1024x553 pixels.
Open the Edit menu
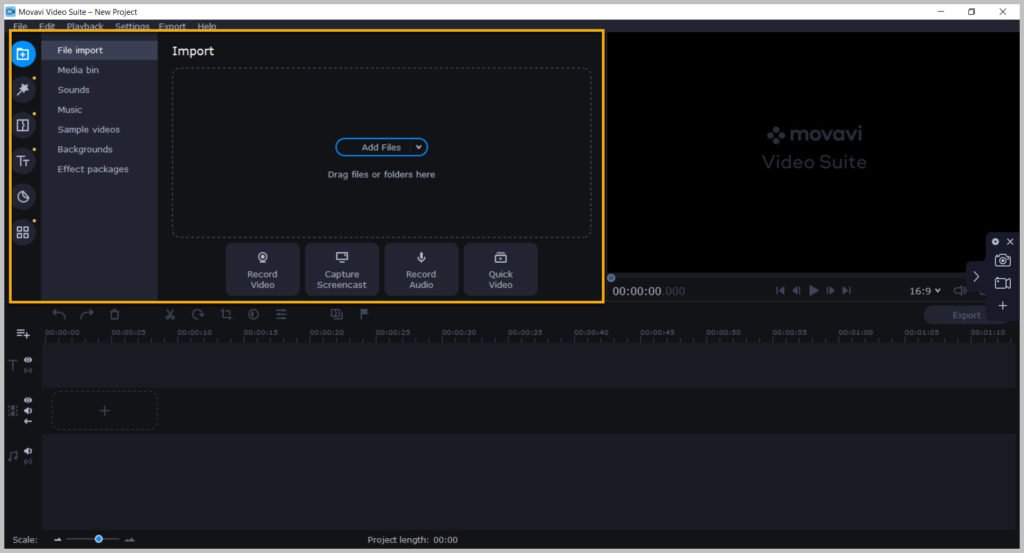[x=46, y=26]
